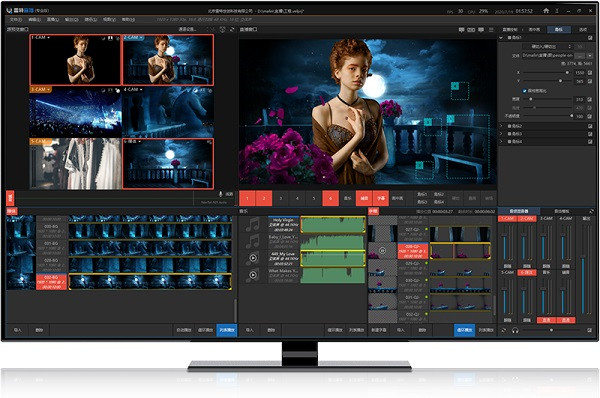Click the microphone icon below camera grid
The height and width of the screenshot is (398, 600).
click(221, 194)
